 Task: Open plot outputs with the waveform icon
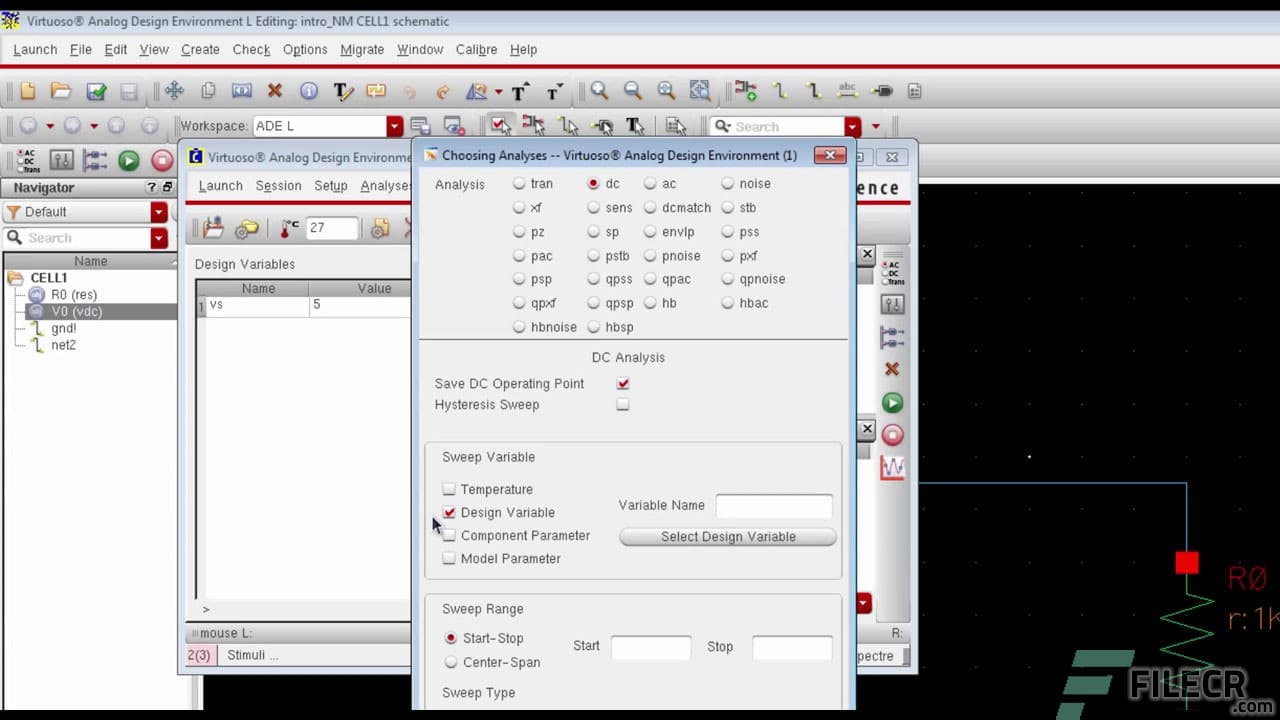click(x=890, y=466)
